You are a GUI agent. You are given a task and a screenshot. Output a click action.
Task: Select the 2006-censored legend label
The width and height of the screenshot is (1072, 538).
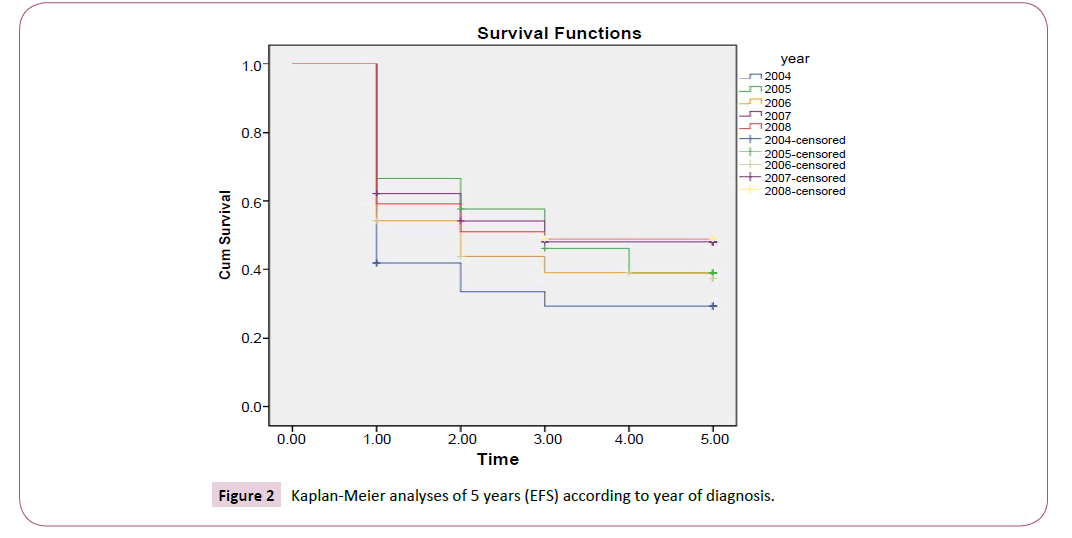804,165
